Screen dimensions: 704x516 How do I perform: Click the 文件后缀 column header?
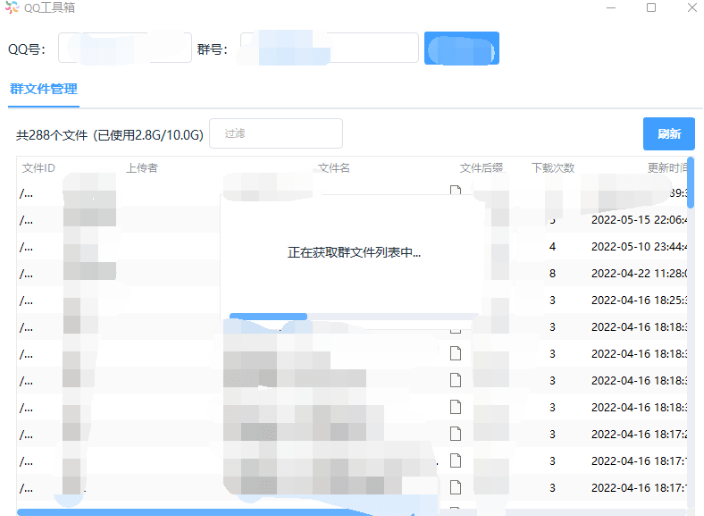(x=481, y=168)
